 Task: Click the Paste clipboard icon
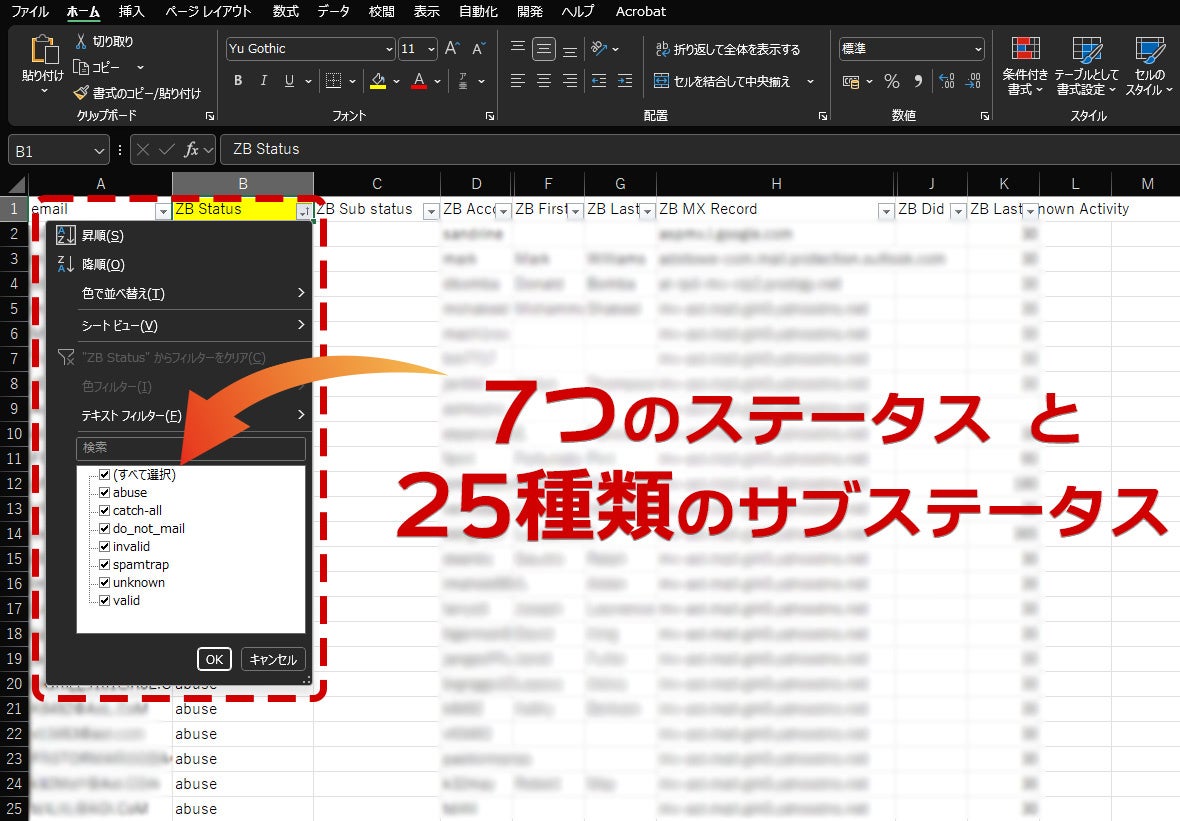(43, 52)
